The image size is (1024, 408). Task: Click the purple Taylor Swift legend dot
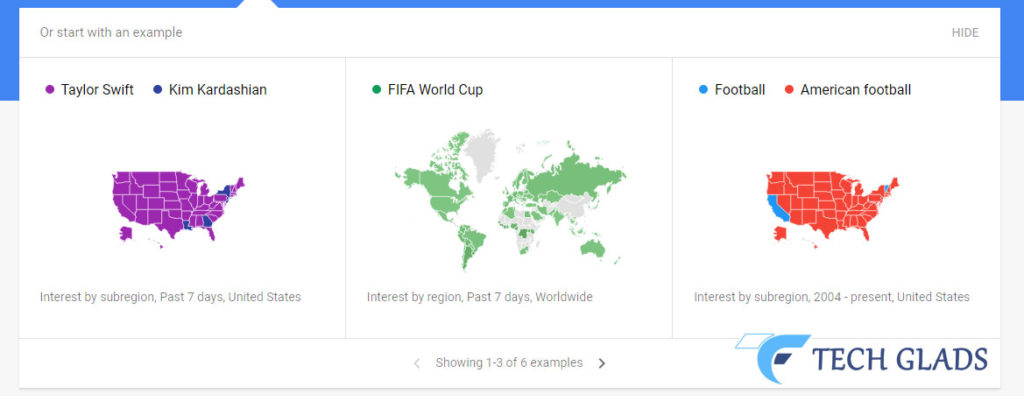point(50,90)
